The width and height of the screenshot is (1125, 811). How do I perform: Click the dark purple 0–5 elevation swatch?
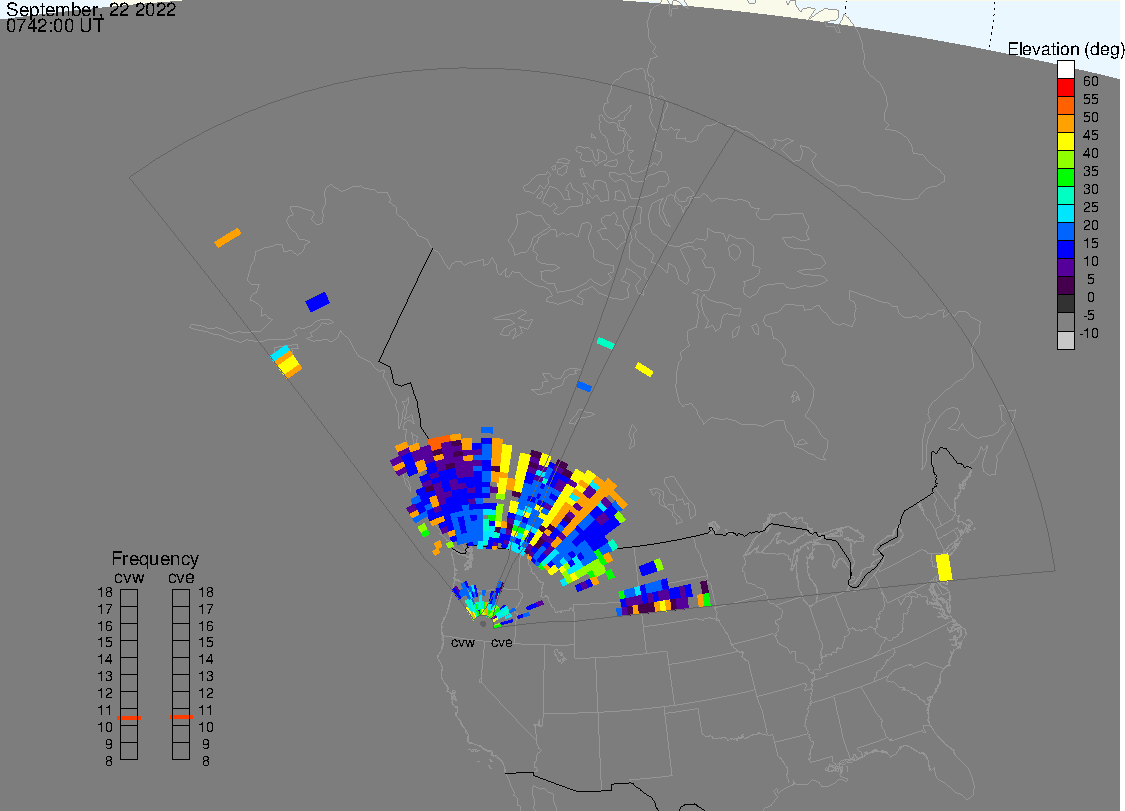tap(1065, 286)
